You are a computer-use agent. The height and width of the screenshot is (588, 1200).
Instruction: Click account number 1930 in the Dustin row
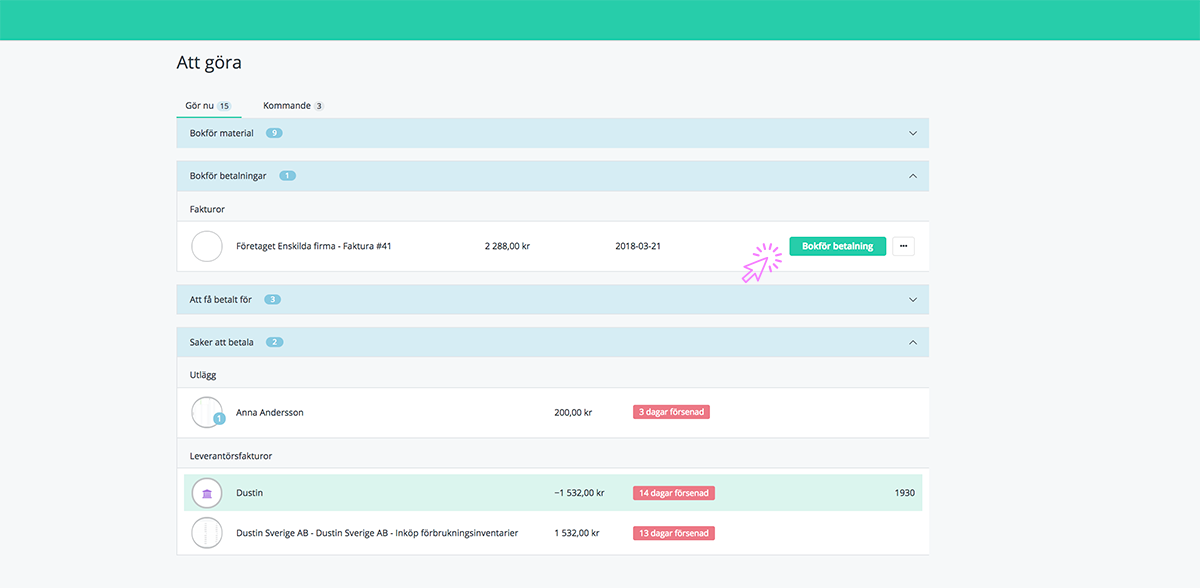point(904,493)
